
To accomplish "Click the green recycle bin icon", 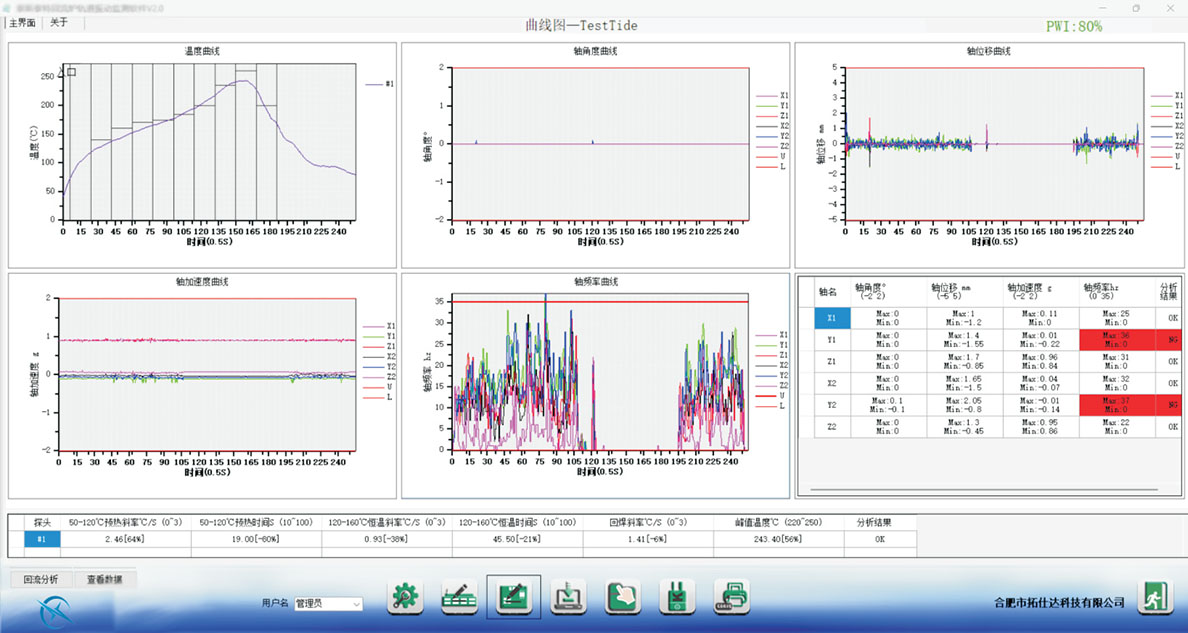I will 677,598.
